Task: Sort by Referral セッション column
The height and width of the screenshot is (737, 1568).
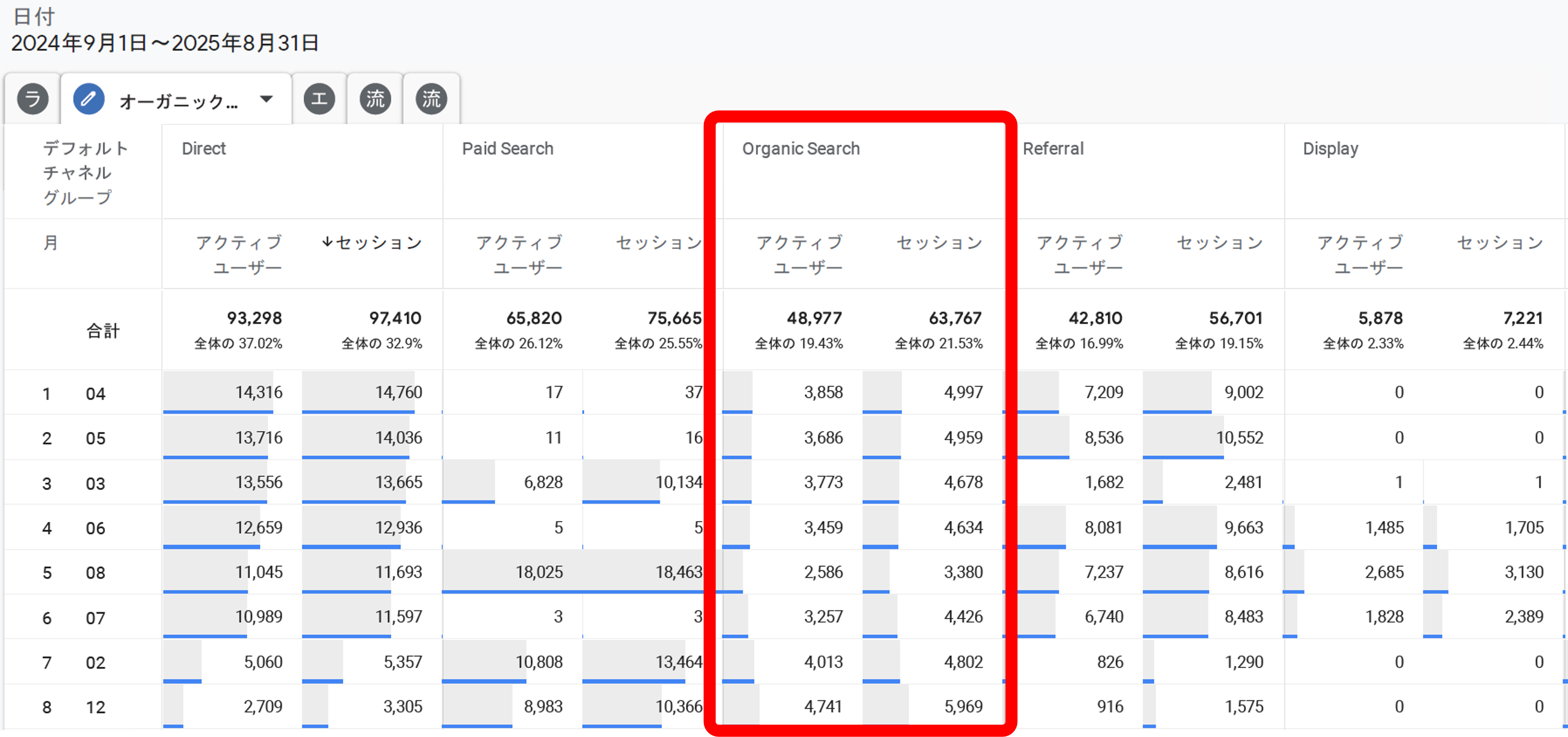Action: tap(1219, 242)
